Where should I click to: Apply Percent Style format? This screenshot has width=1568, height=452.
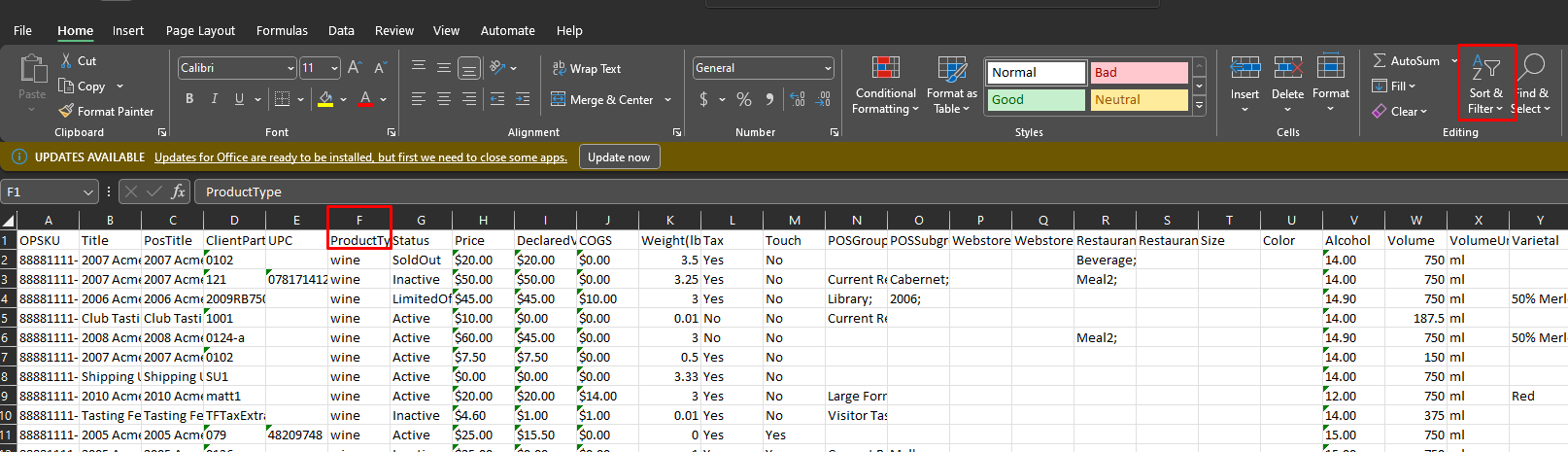point(744,99)
